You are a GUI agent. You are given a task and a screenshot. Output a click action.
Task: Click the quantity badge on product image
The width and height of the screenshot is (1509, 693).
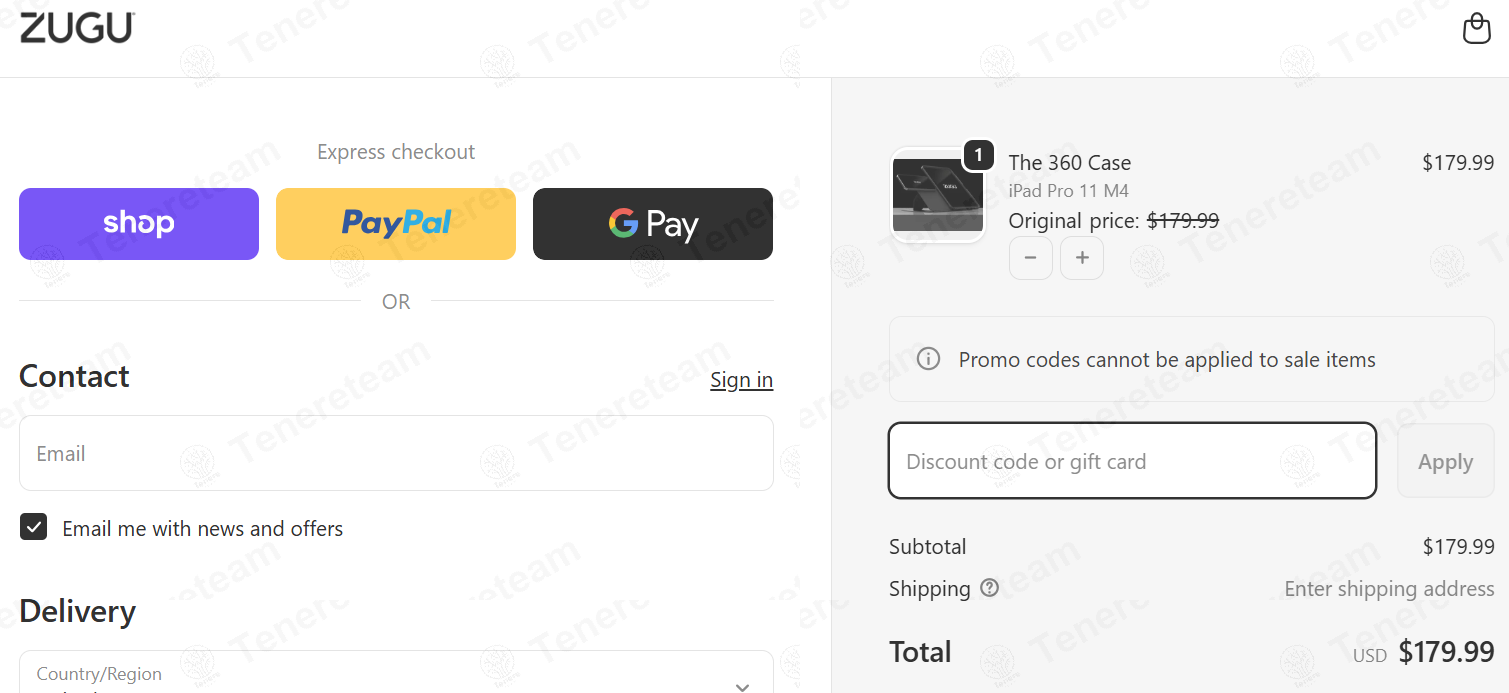(978, 155)
